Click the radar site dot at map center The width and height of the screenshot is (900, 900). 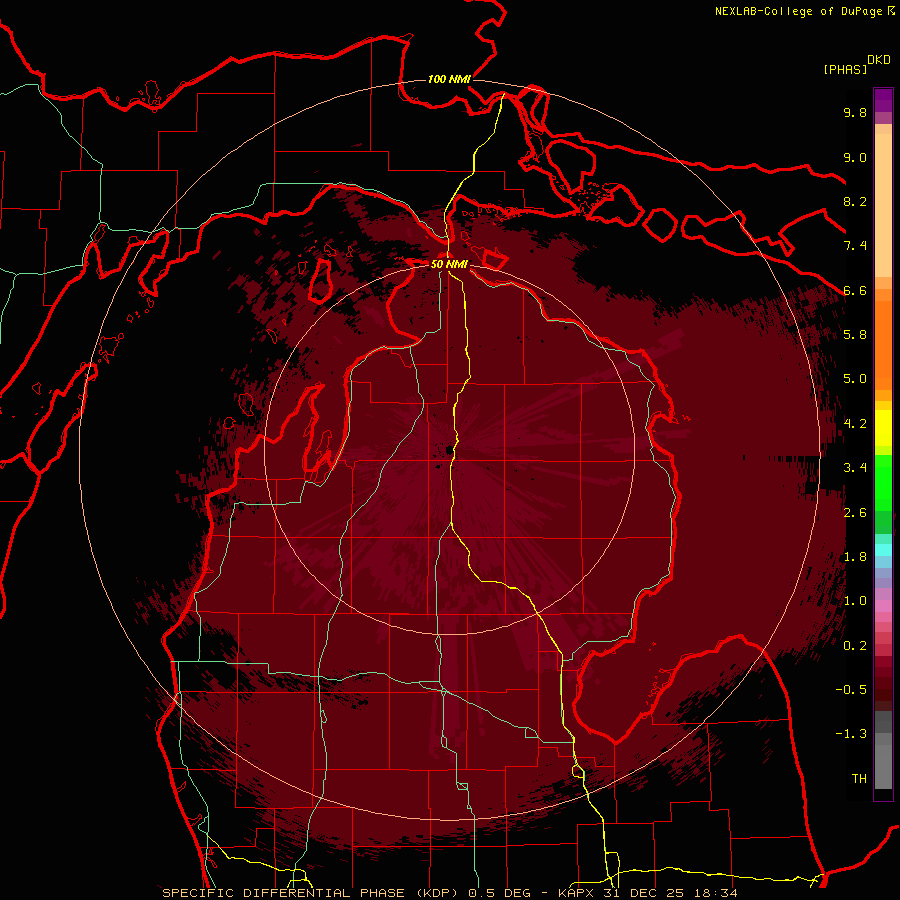[x=449, y=451]
